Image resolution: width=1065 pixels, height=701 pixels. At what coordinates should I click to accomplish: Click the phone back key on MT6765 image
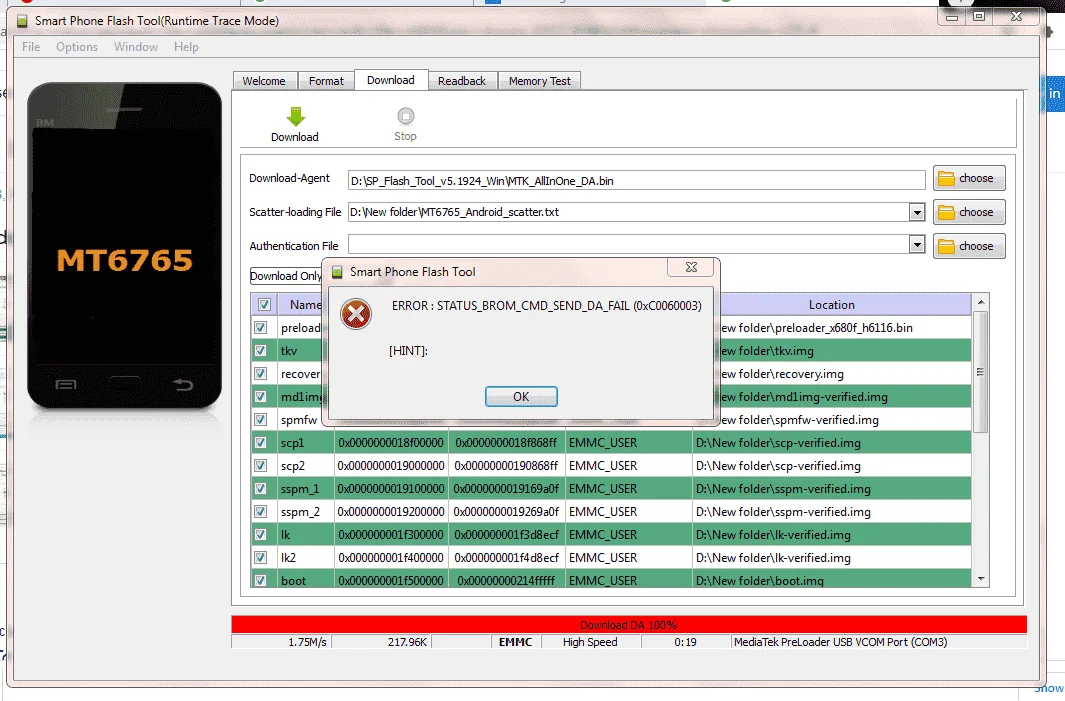(183, 385)
